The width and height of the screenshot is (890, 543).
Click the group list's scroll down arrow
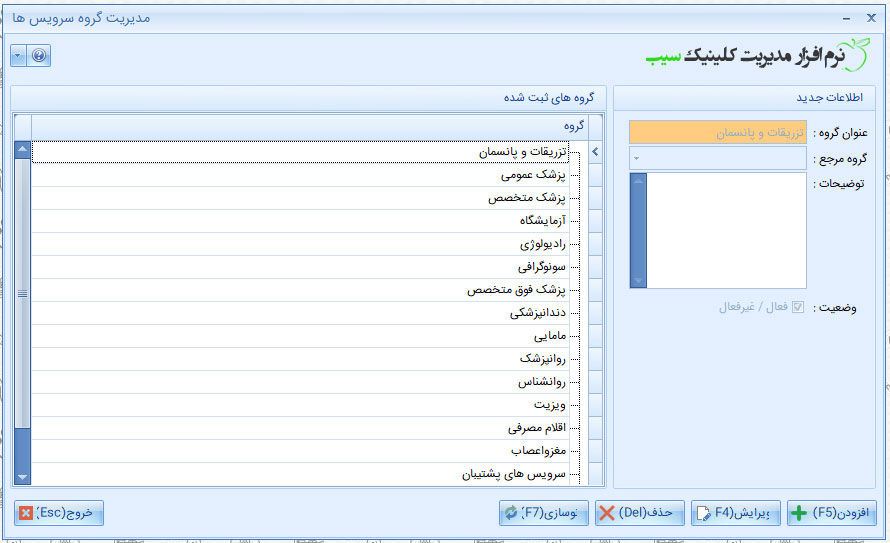click(x=22, y=477)
